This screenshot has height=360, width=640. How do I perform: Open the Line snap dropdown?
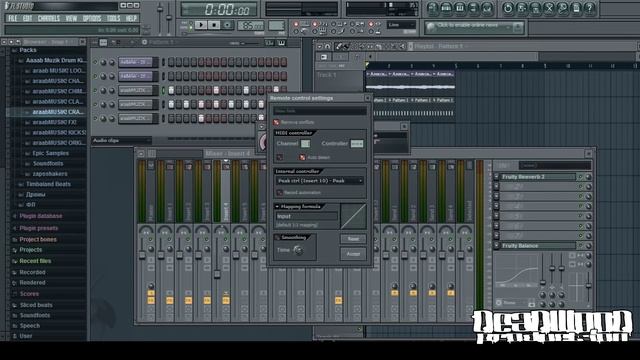[401, 25]
